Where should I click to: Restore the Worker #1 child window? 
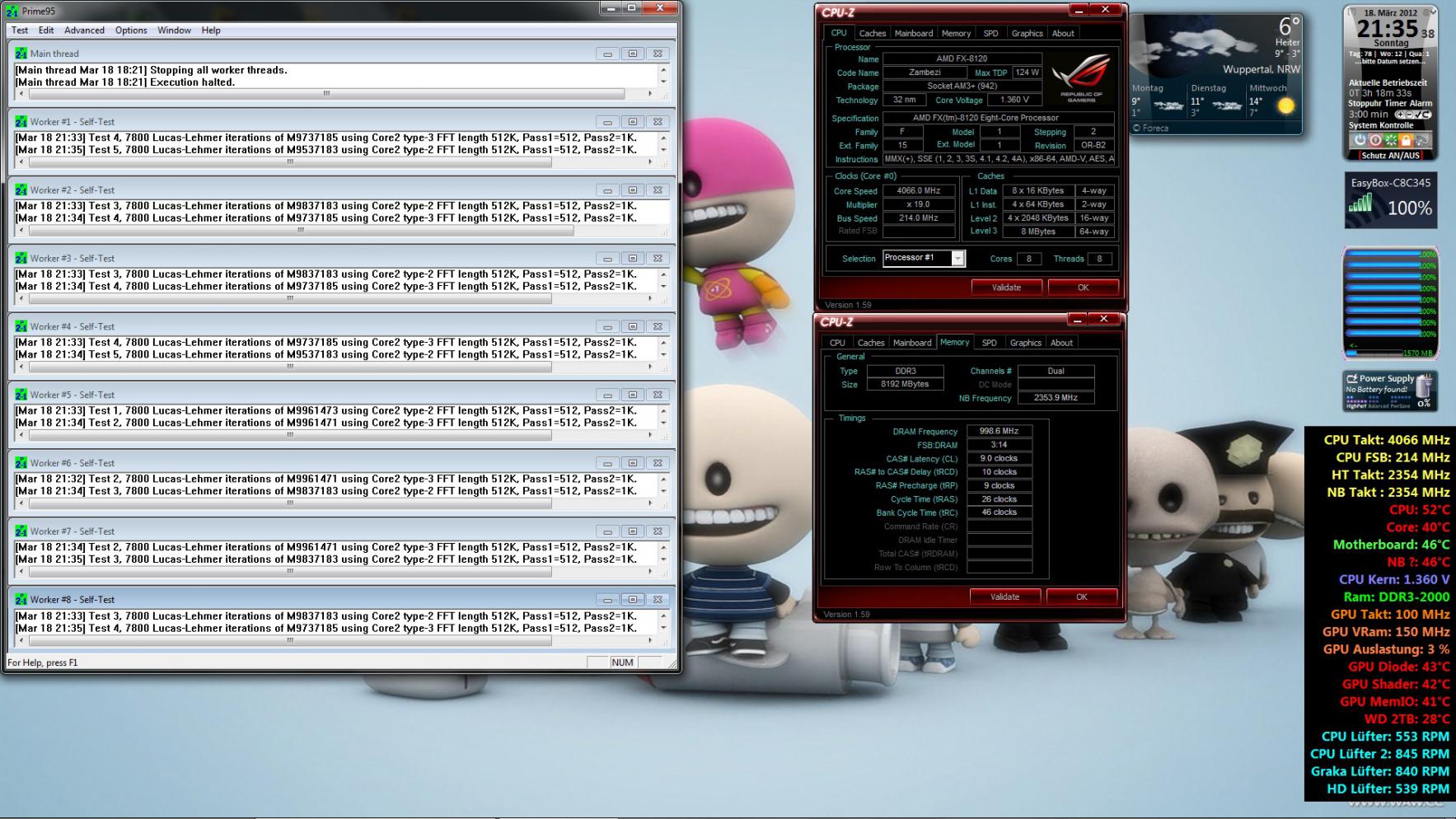pos(632,122)
